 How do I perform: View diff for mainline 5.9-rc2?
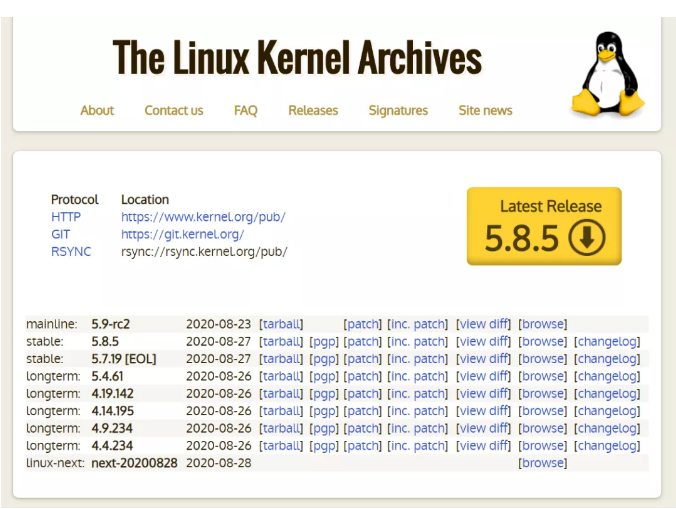[x=483, y=324]
